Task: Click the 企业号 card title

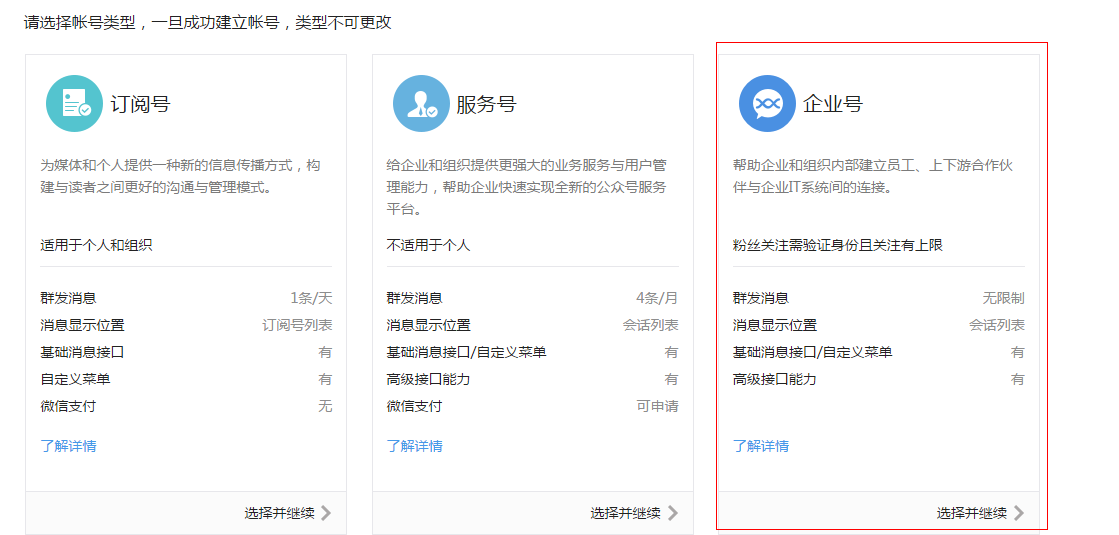Action: coord(833,105)
